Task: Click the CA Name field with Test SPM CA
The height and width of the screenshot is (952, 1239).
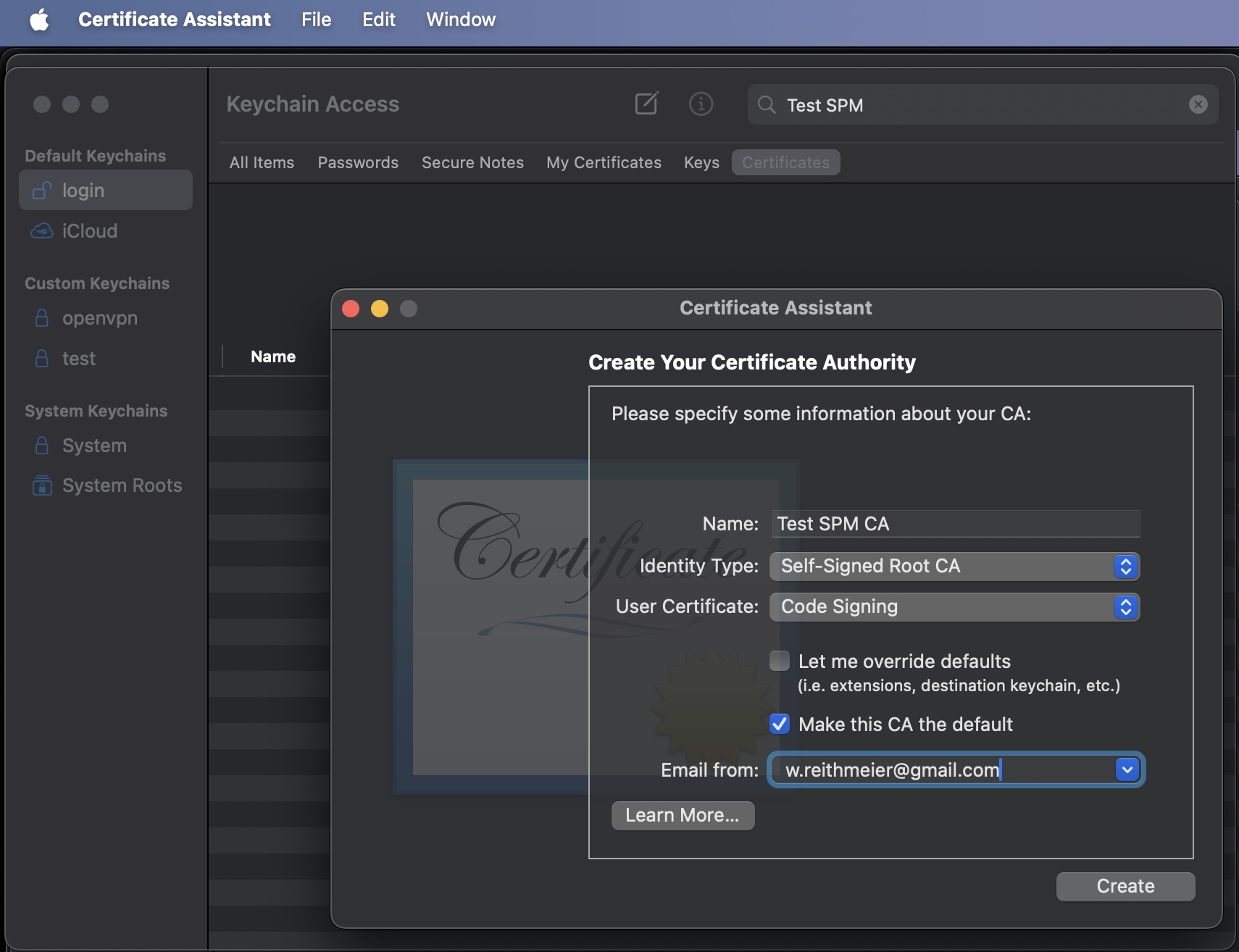Action: 956,524
